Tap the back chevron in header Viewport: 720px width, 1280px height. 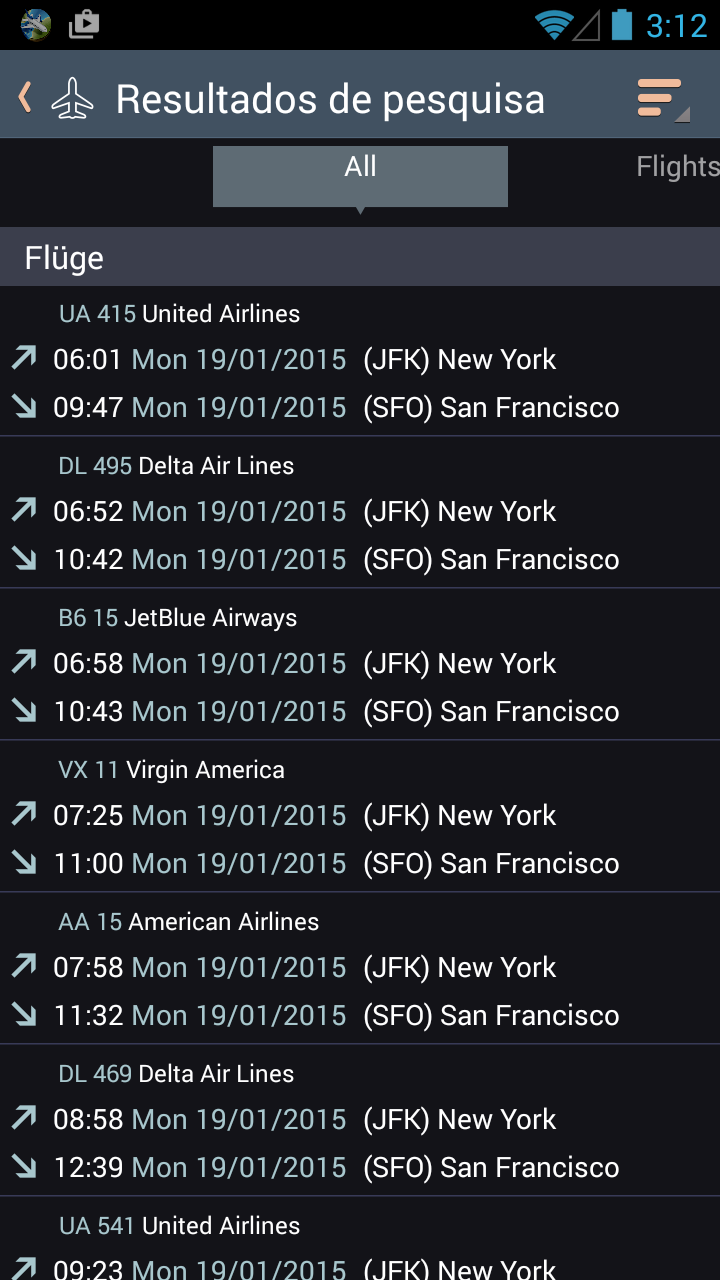tap(25, 97)
